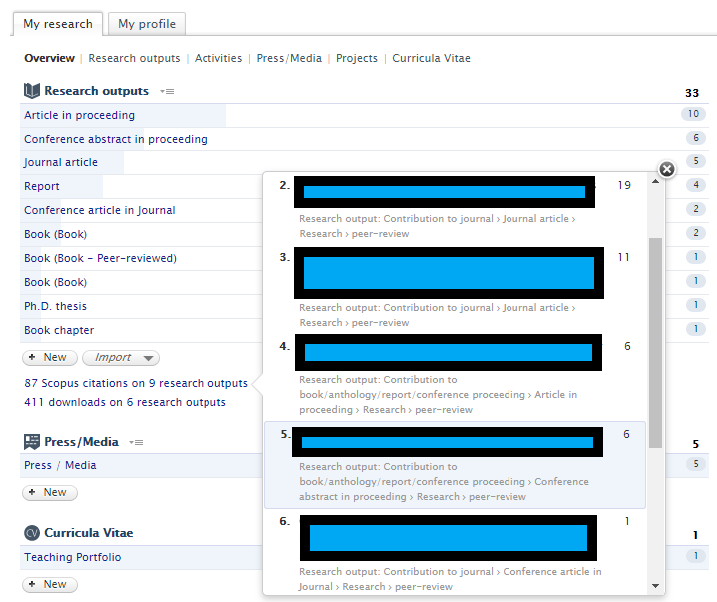Screen dimensions: 717x602
Task: Open the Article in proceeding row
Action: point(364,115)
